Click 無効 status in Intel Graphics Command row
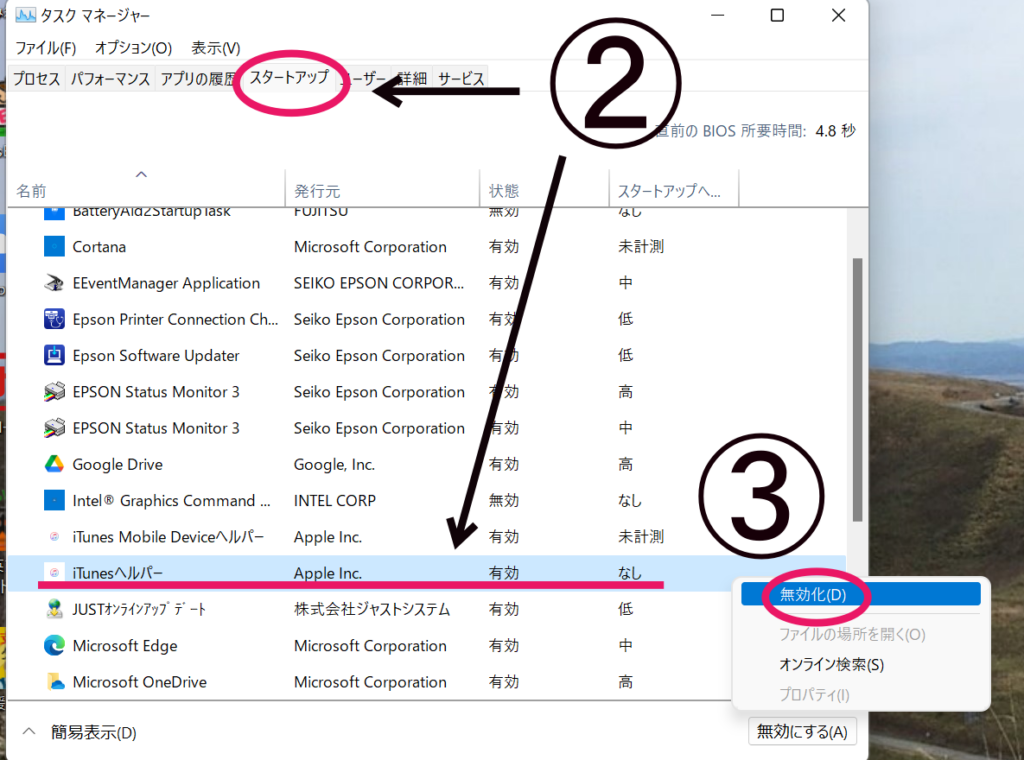 (504, 500)
